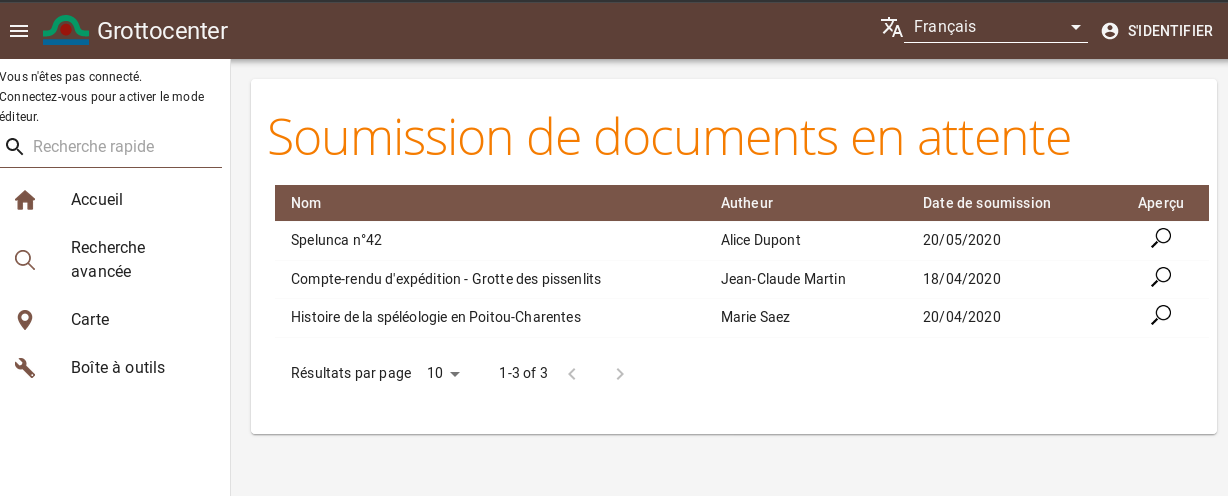Click the translate language icon
Screen dimensions: 1228x496
pos(892,27)
